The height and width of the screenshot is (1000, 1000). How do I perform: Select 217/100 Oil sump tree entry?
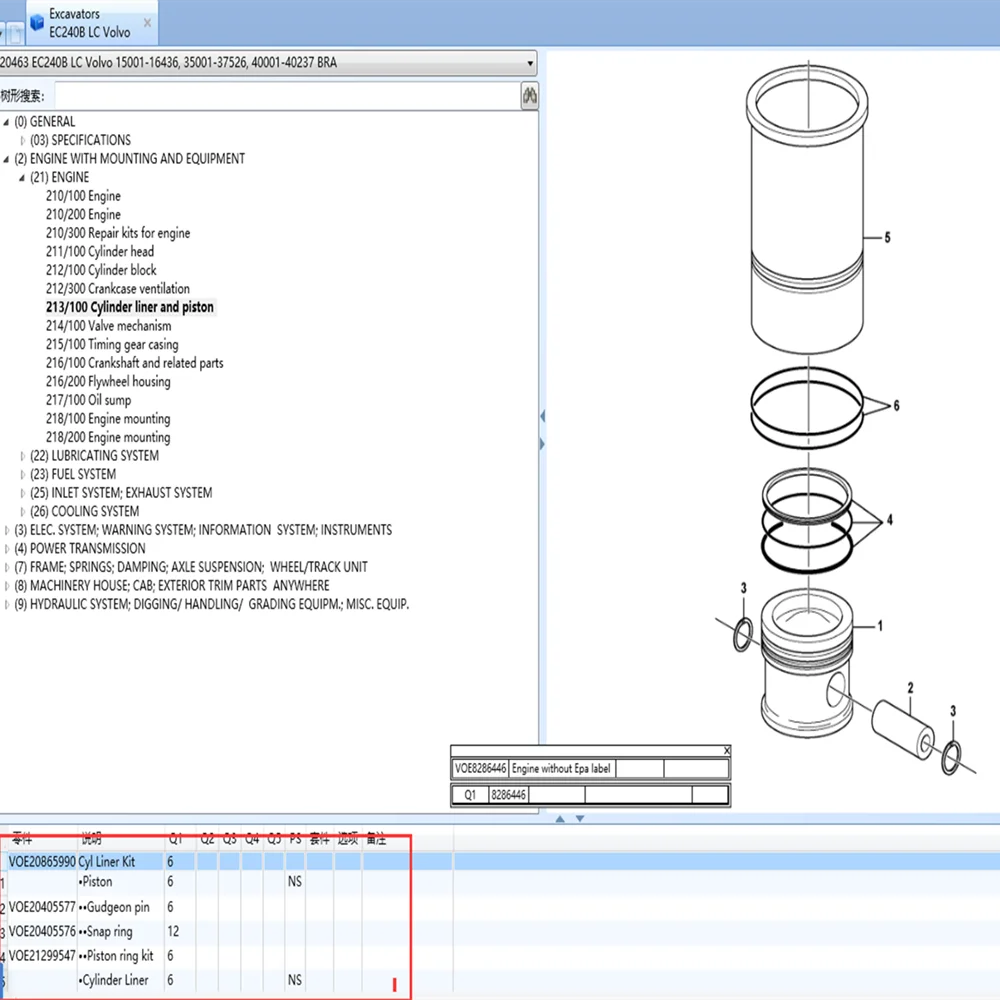88,400
